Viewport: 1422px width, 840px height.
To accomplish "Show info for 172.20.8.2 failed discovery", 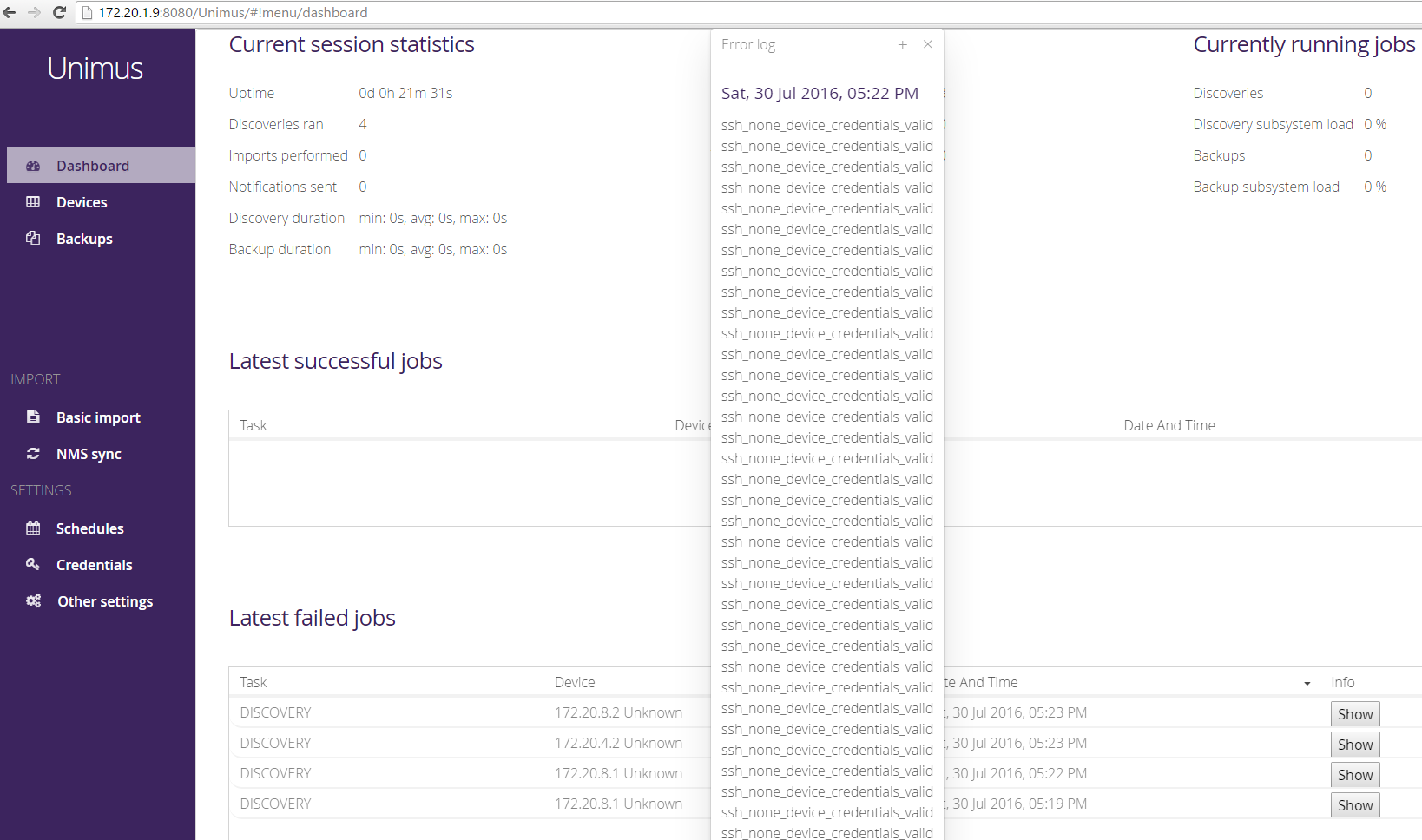I will [1355, 714].
